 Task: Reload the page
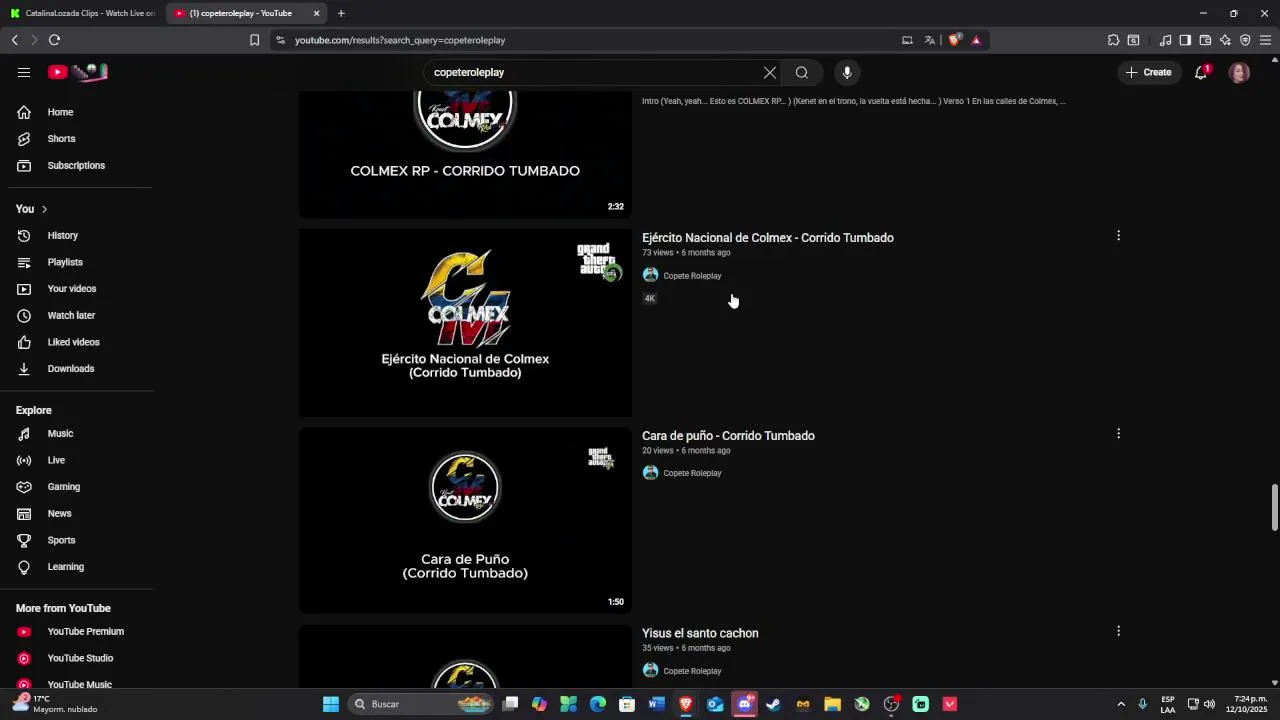[x=54, y=40]
